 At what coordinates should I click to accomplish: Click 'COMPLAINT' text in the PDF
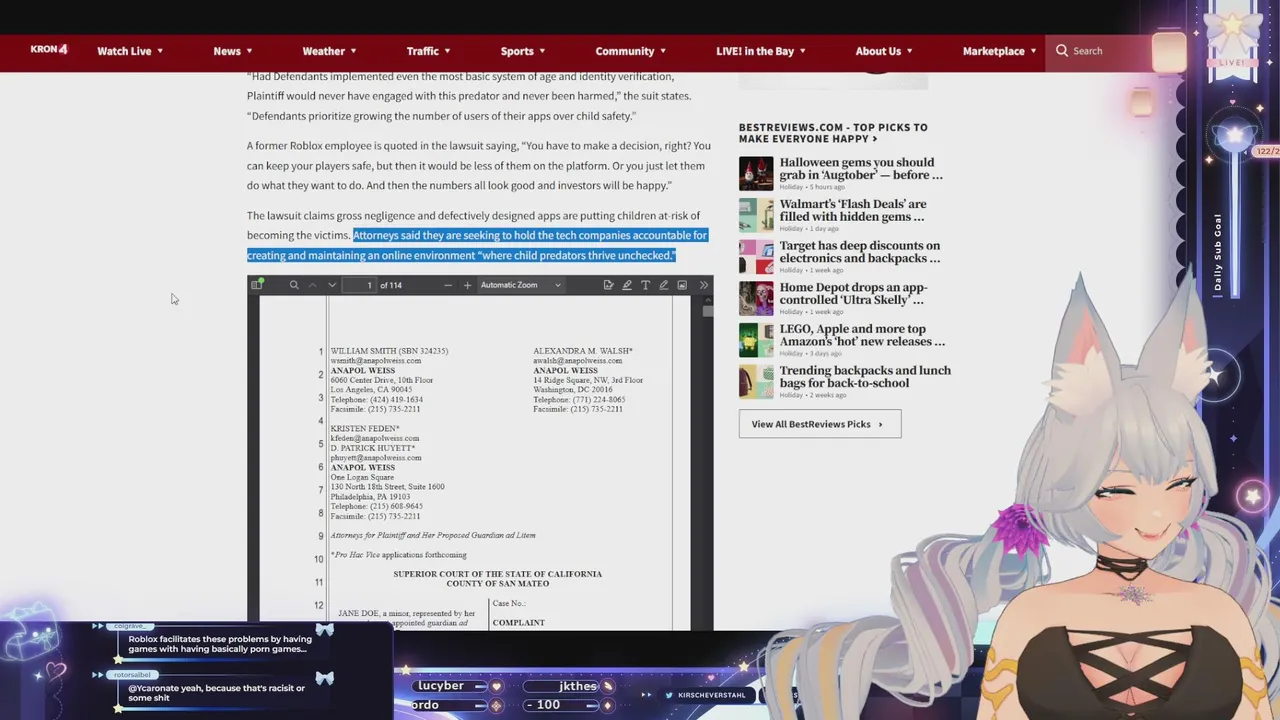(x=518, y=623)
